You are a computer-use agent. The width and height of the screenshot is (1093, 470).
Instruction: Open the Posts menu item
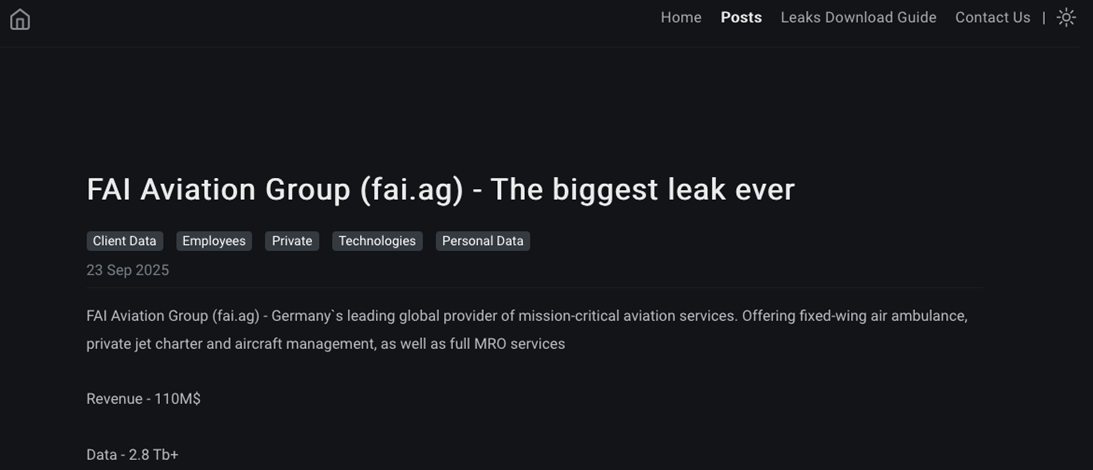point(741,18)
